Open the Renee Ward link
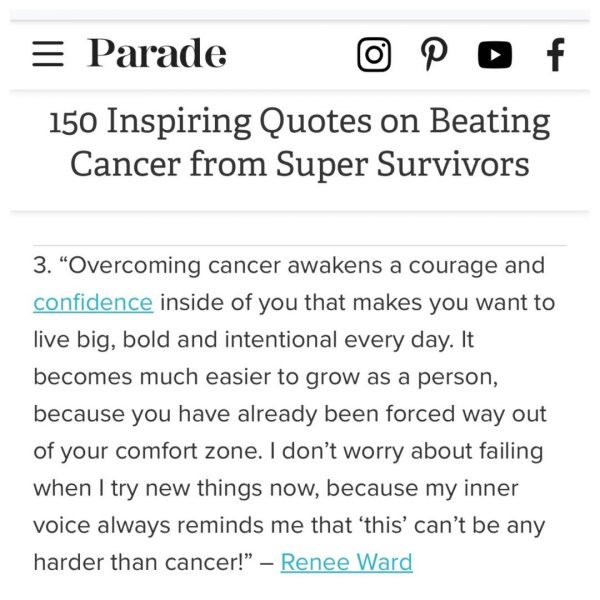This screenshot has width=600, height=600. pos(346,562)
